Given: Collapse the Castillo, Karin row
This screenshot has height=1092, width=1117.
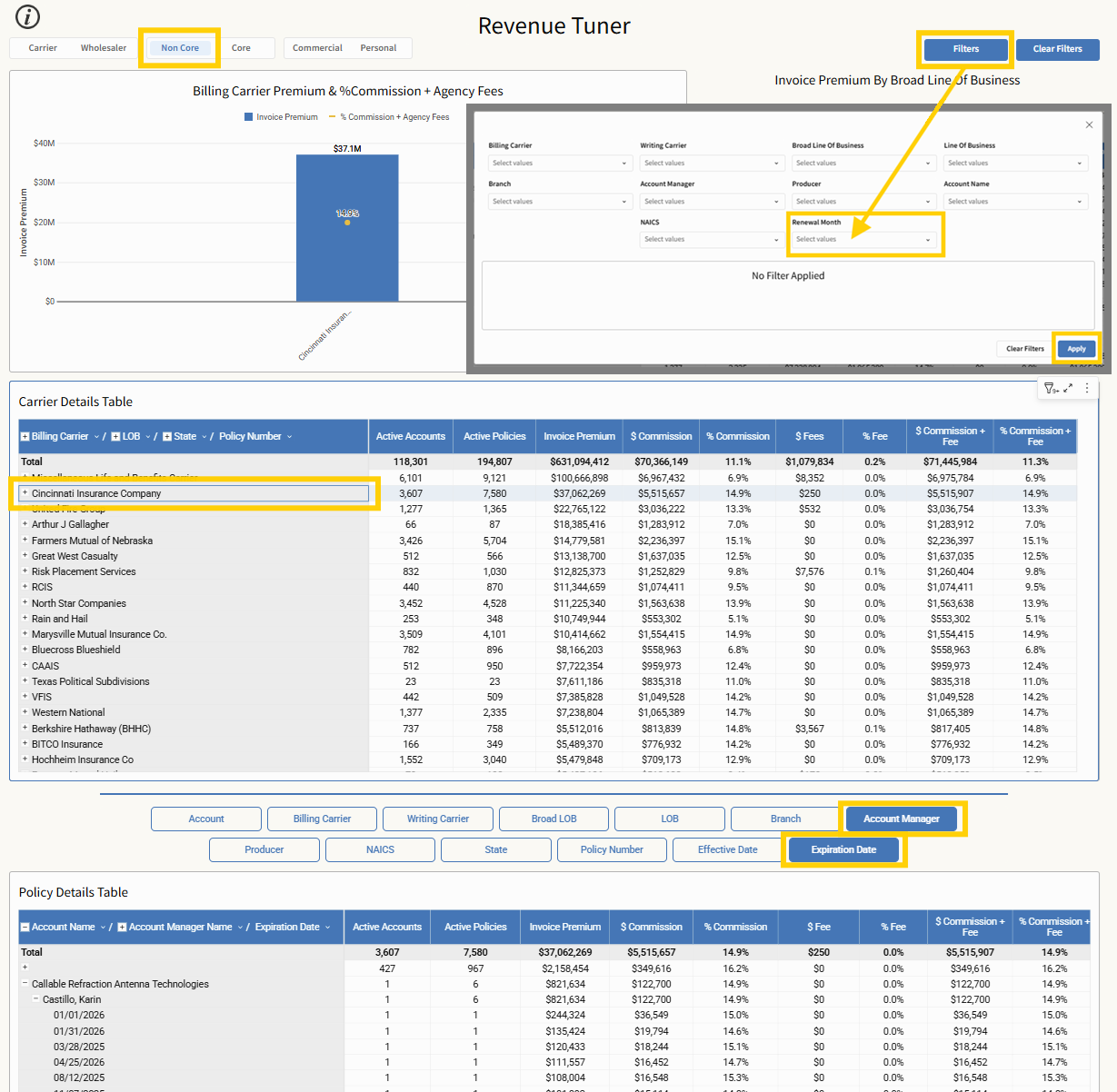Looking at the screenshot, I should coord(36,999).
